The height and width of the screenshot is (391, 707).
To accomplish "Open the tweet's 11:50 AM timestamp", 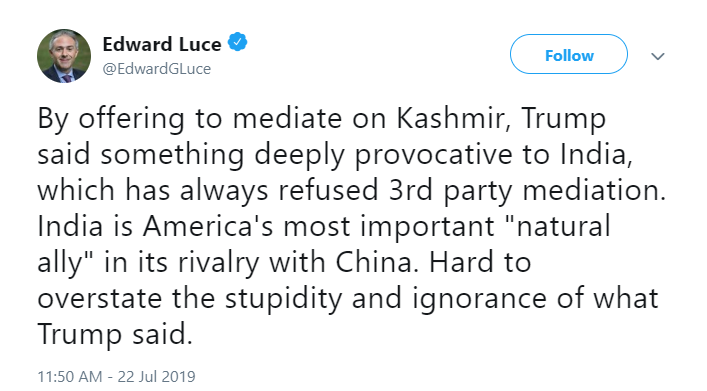I will tap(69, 376).
